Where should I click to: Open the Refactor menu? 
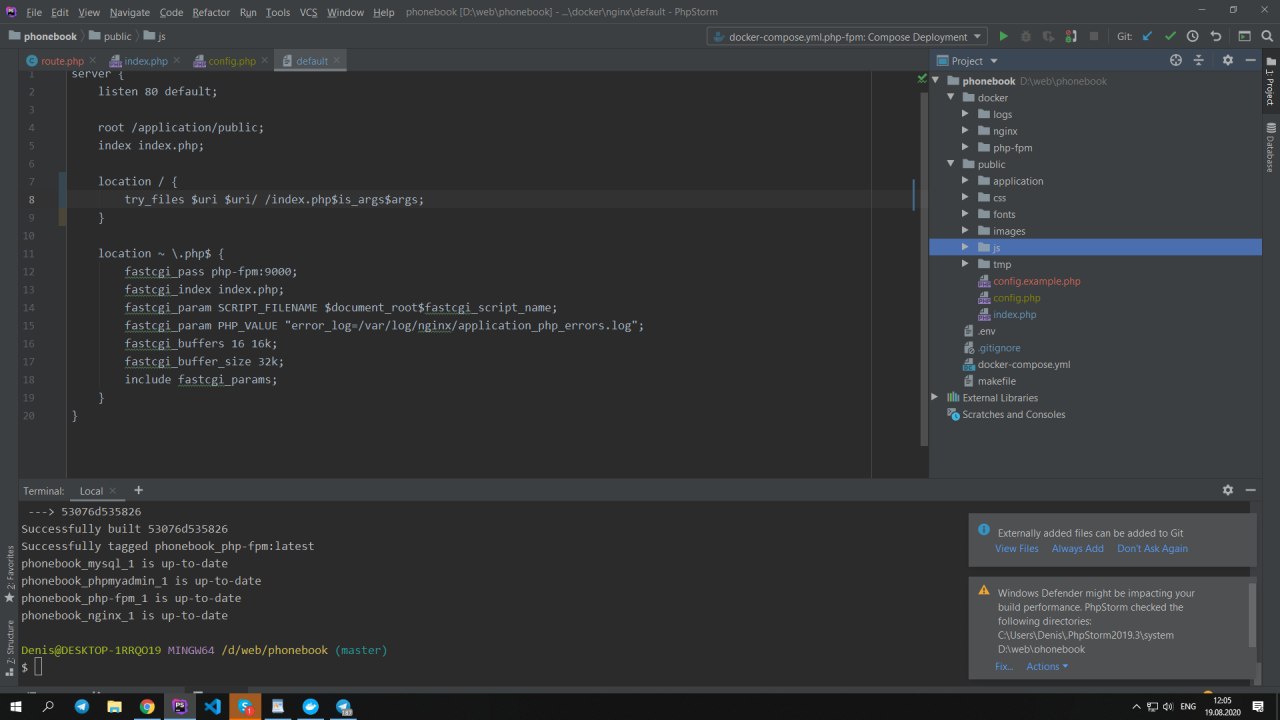(211, 12)
